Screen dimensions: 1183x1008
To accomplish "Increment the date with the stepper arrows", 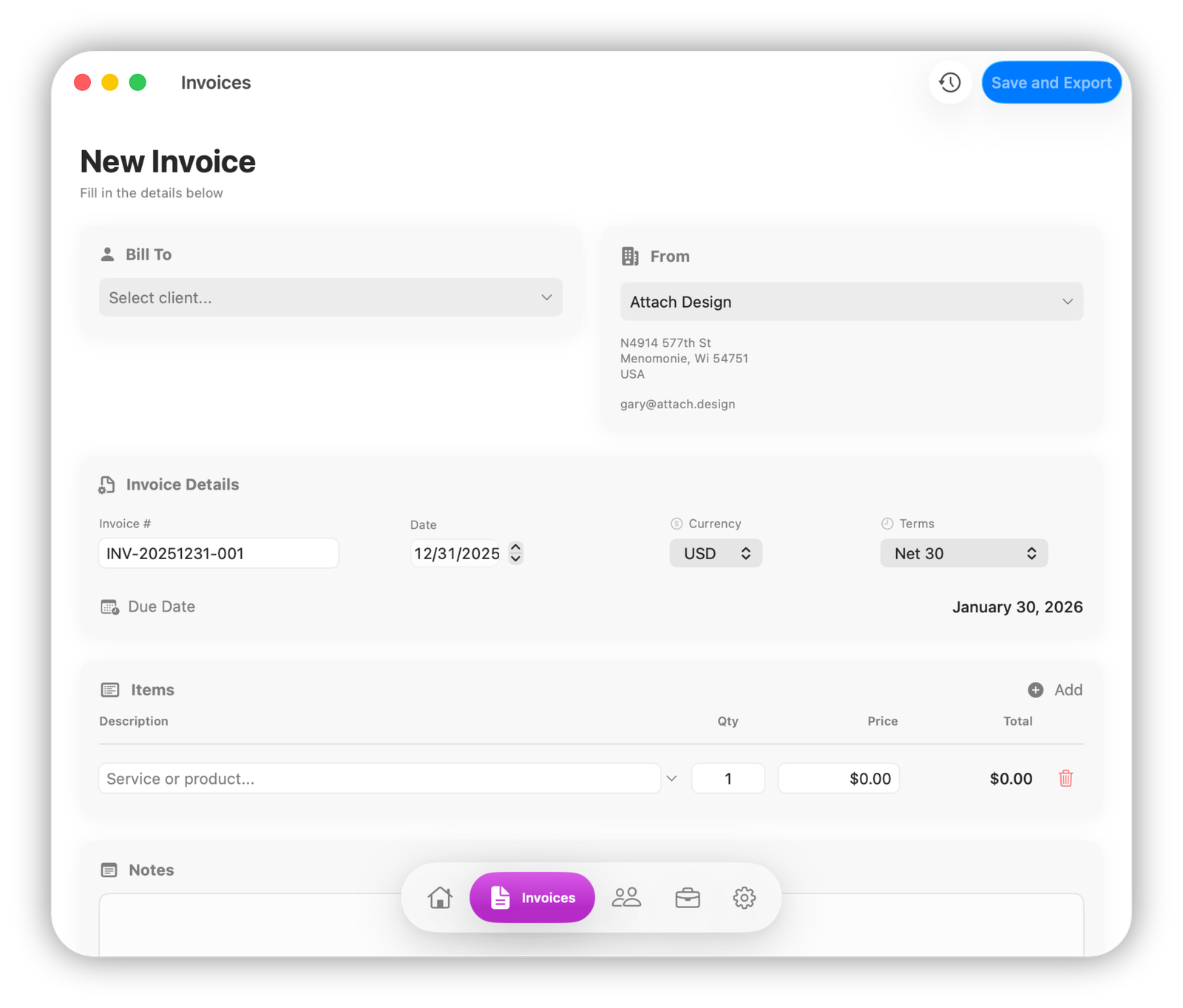I will (x=515, y=552).
